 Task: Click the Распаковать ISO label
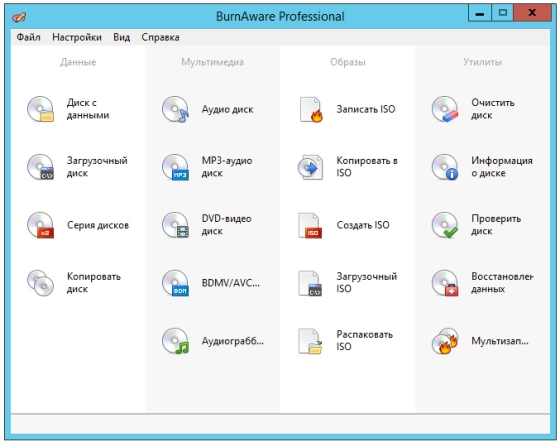point(365,341)
